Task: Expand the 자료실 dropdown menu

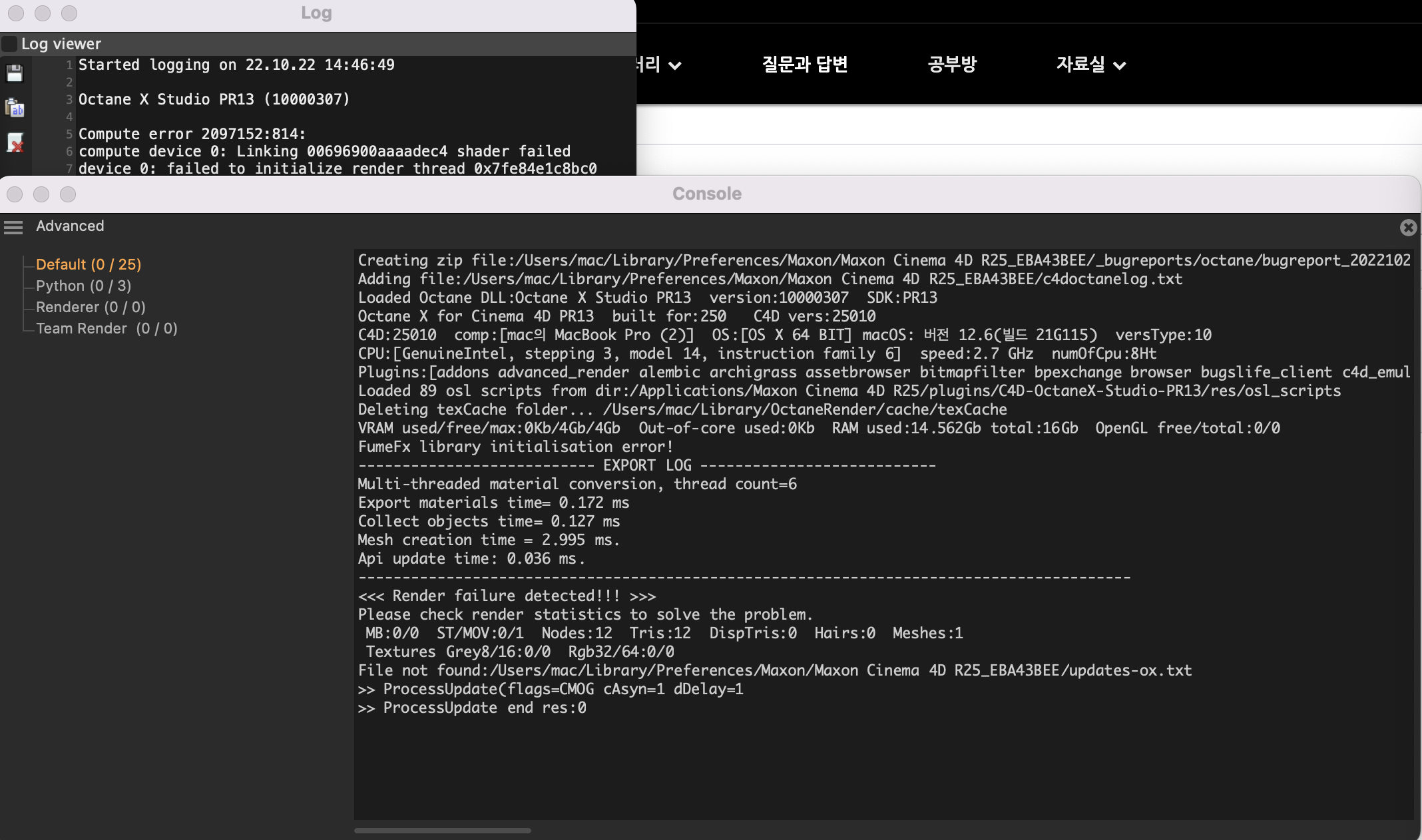Action: tap(1091, 65)
